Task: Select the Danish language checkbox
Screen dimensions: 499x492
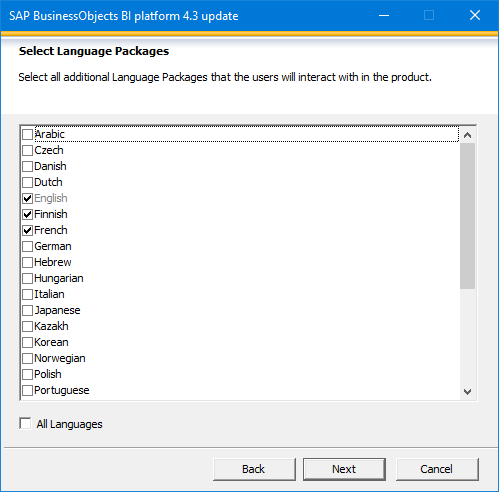Action: (x=27, y=166)
